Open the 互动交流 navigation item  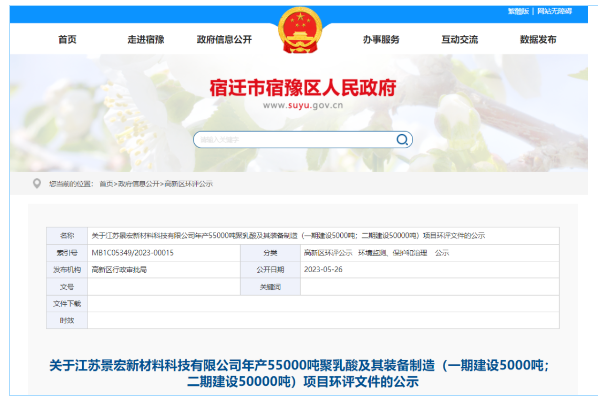pyautogui.click(x=460, y=39)
